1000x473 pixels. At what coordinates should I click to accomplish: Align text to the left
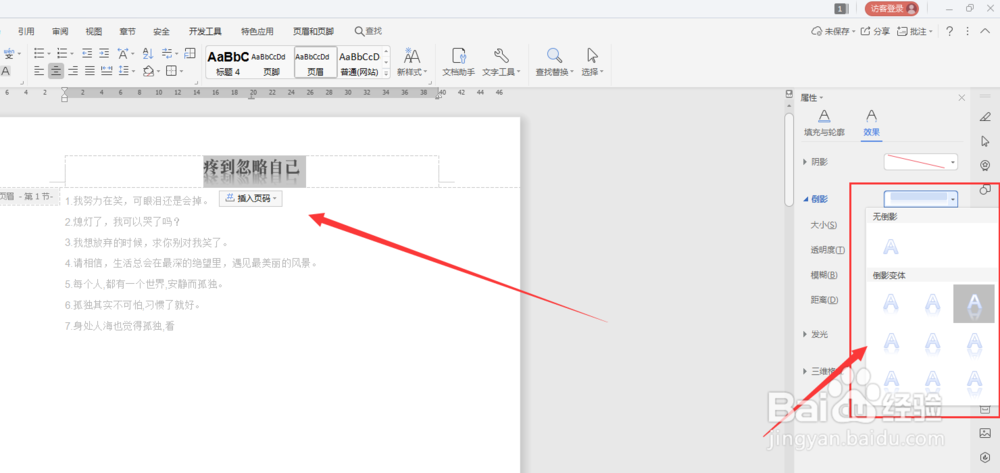pos(40,71)
